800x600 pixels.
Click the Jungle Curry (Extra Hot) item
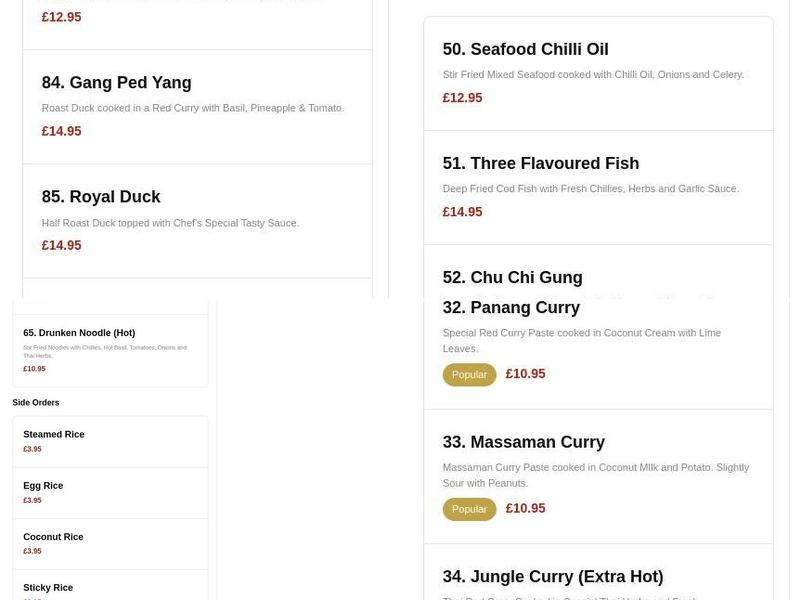(554, 576)
